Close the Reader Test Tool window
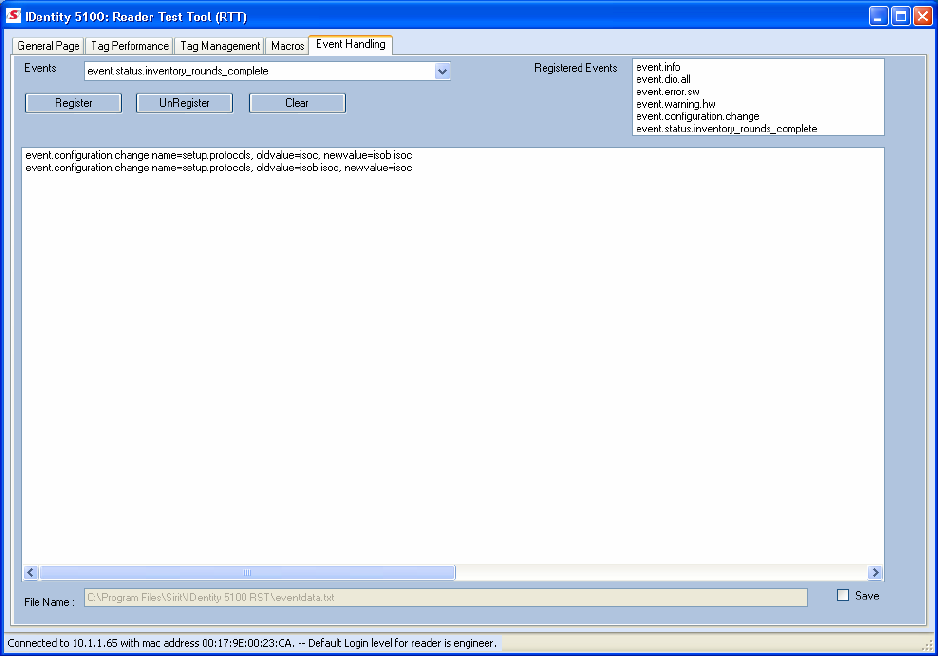The width and height of the screenshot is (938, 656). [x=922, y=16]
